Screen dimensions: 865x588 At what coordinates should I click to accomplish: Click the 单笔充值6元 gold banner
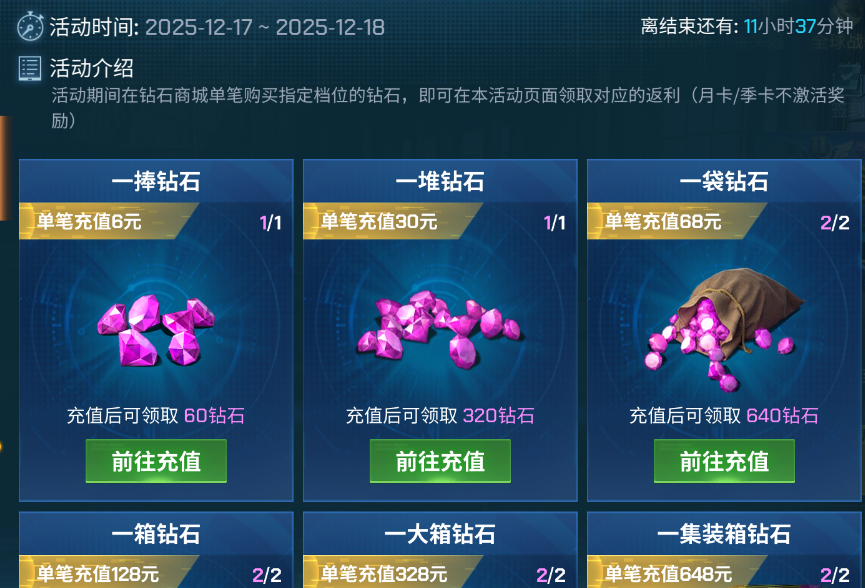point(108,221)
